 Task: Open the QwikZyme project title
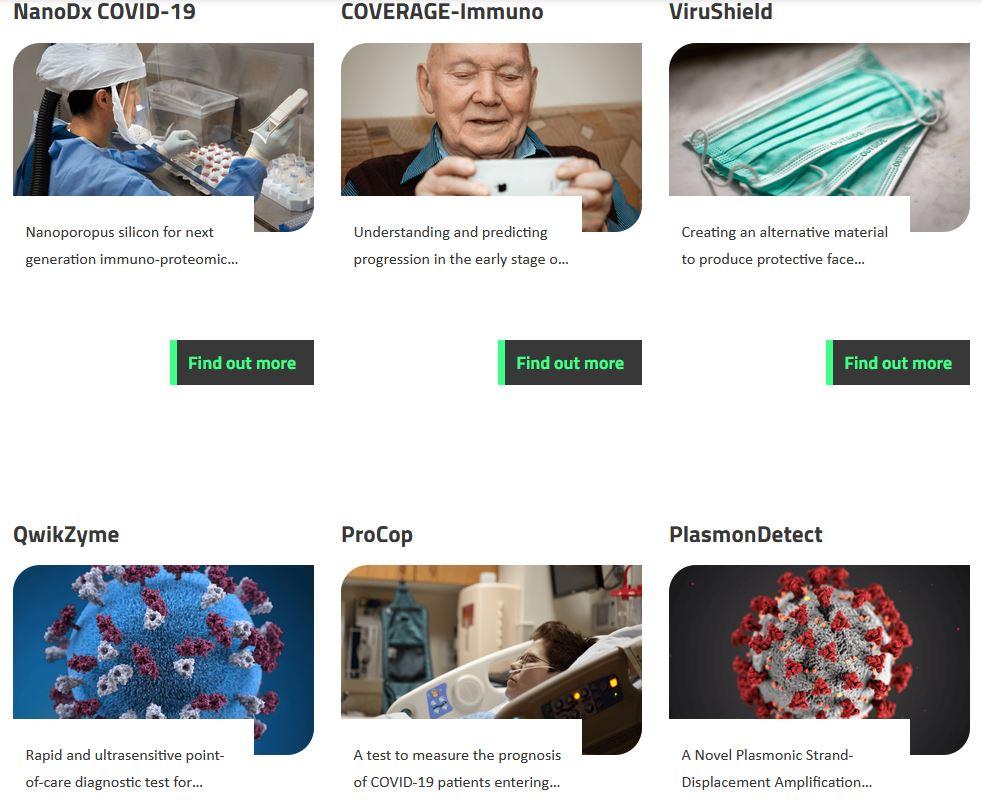(x=66, y=535)
